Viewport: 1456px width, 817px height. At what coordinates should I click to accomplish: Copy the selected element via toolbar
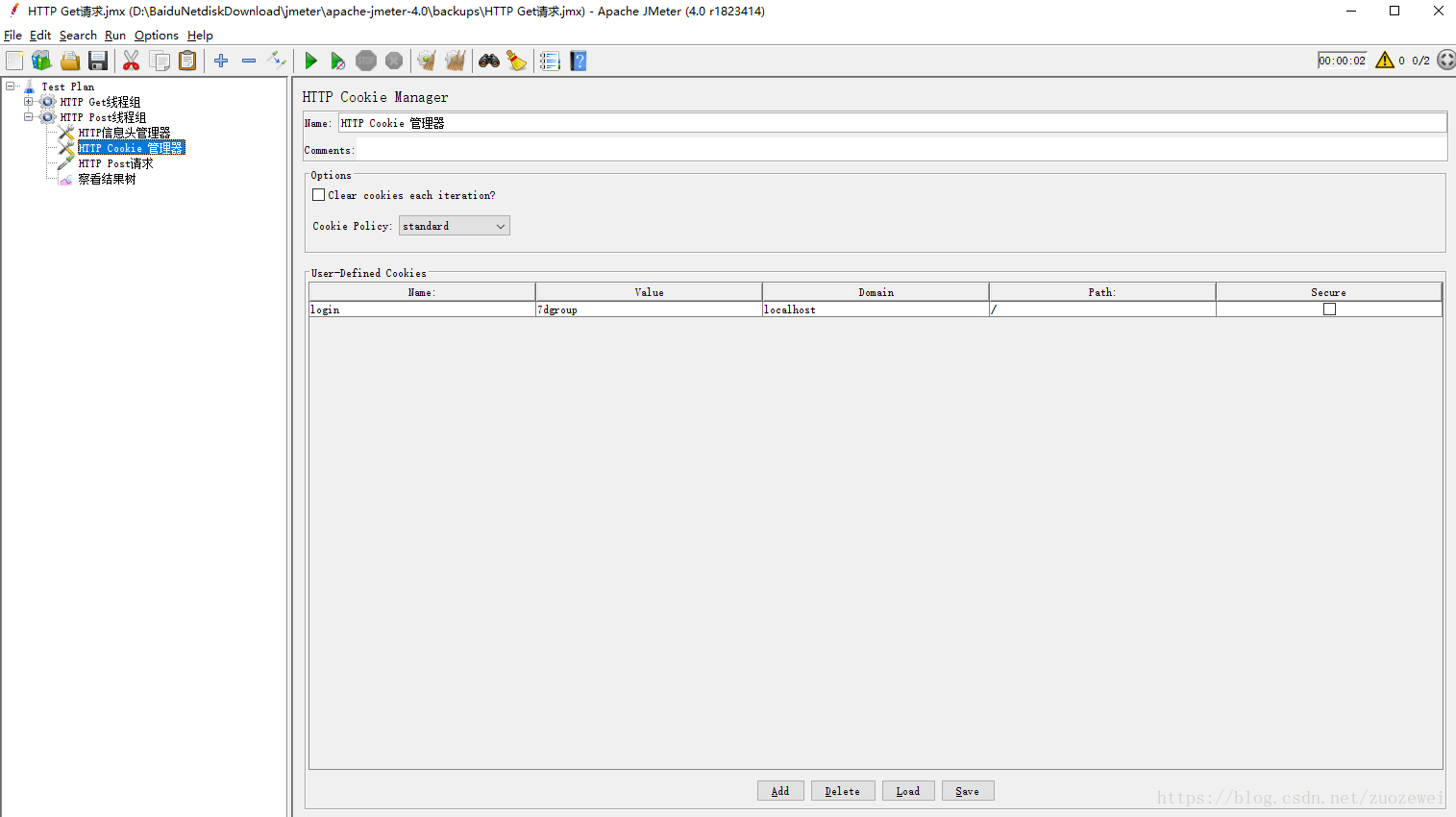pyautogui.click(x=160, y=61)
